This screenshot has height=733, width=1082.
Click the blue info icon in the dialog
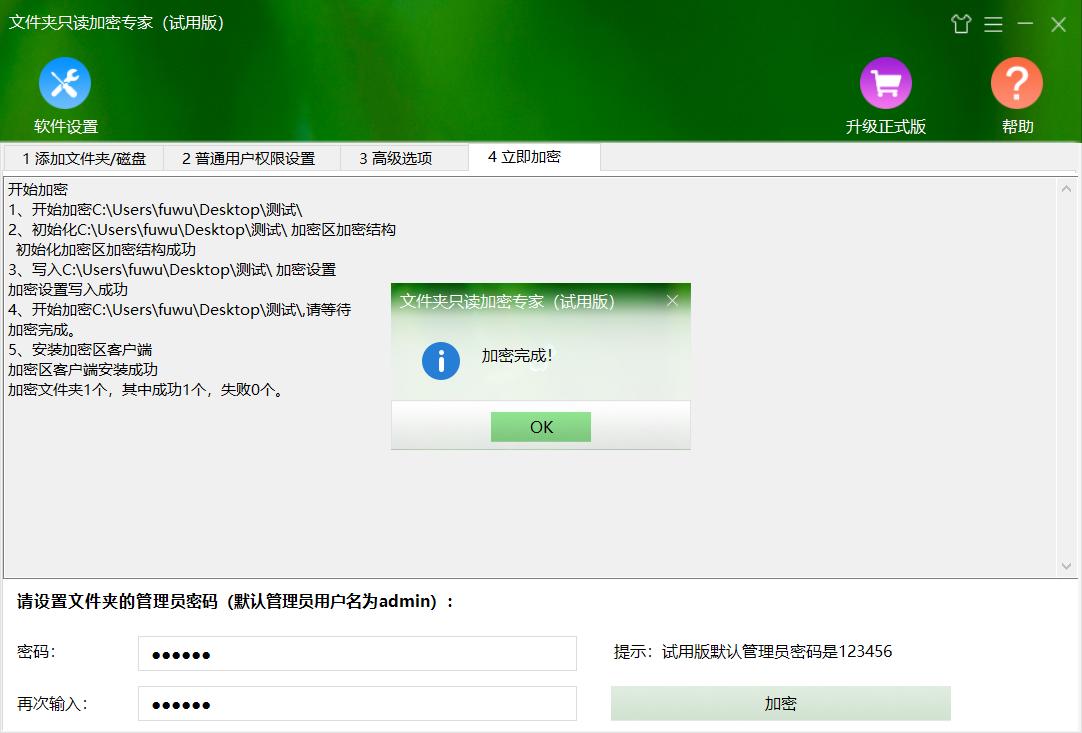pos(440,361)
